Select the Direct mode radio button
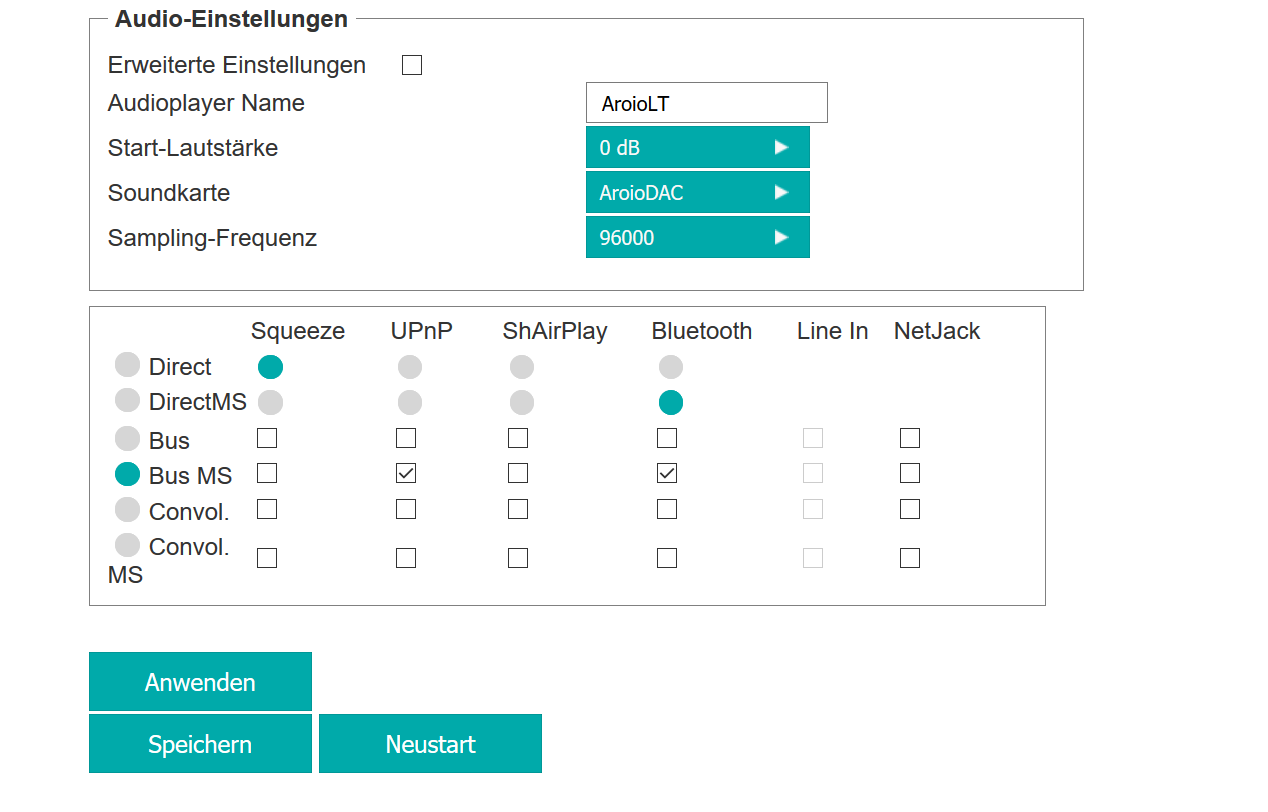1268x812 pixels. (x=127, y=365)
